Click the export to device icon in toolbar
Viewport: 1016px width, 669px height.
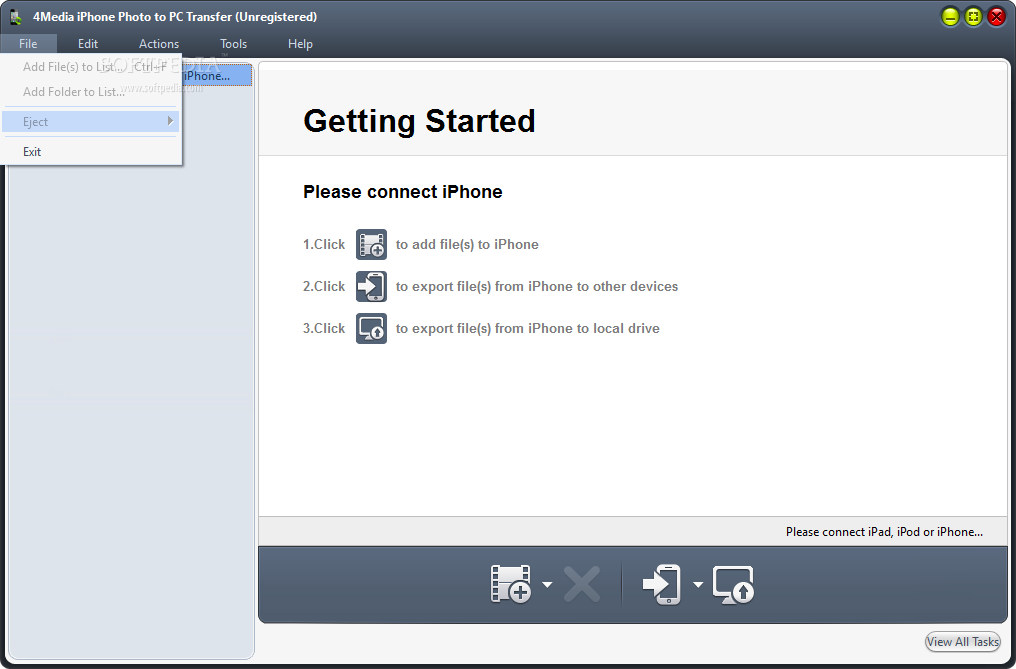pyautogui.click(x=662, y=584)
